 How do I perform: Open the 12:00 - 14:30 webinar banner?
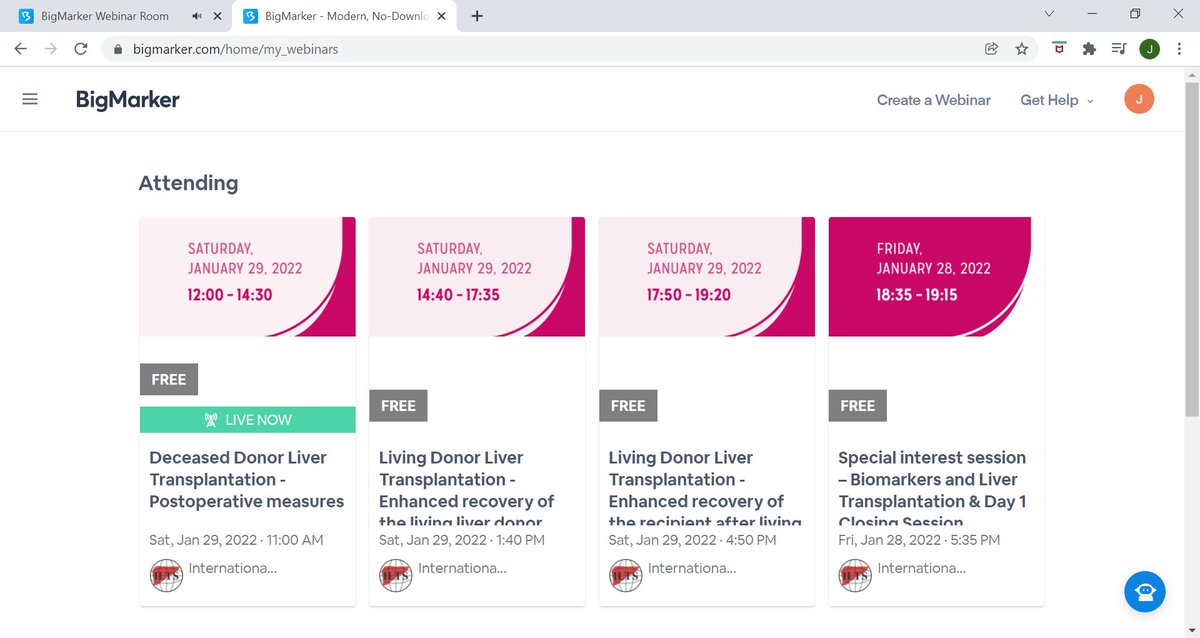click(247, 276)
